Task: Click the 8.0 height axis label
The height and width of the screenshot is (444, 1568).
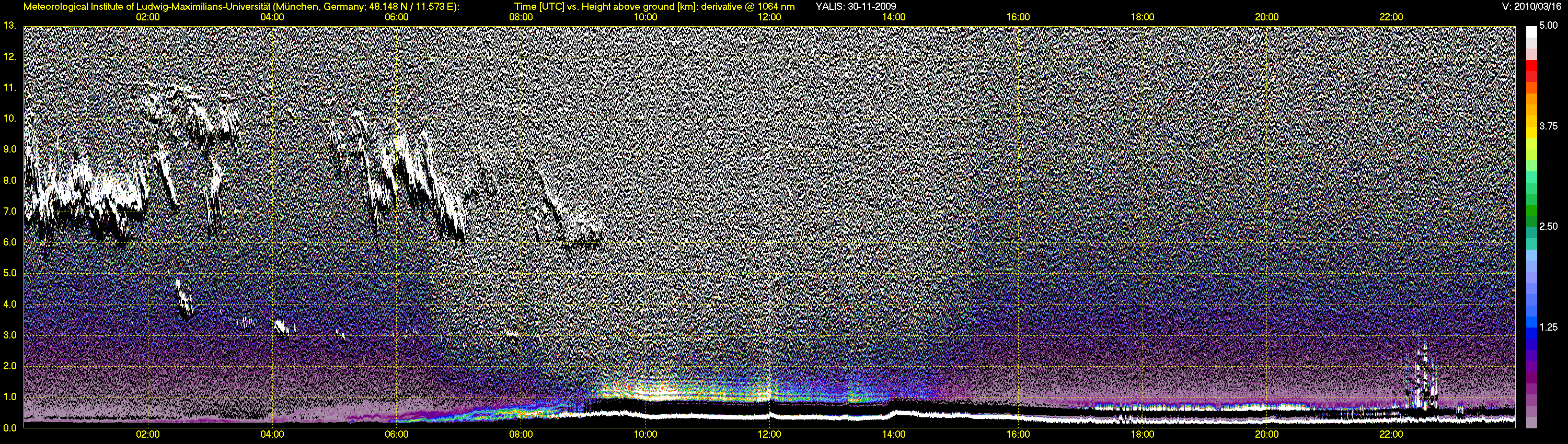Action: (10, 181)
